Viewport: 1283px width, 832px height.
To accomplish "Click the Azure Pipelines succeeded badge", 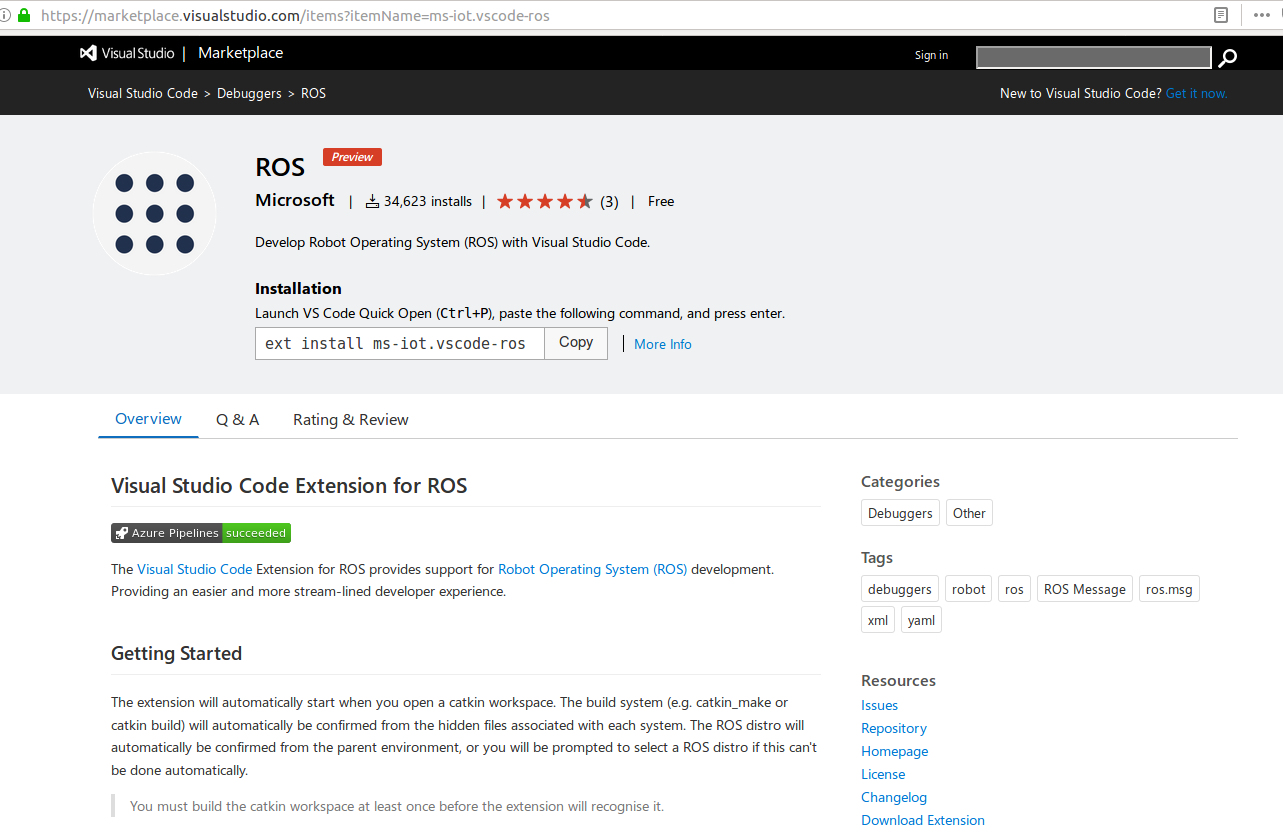I will (200, 532).
